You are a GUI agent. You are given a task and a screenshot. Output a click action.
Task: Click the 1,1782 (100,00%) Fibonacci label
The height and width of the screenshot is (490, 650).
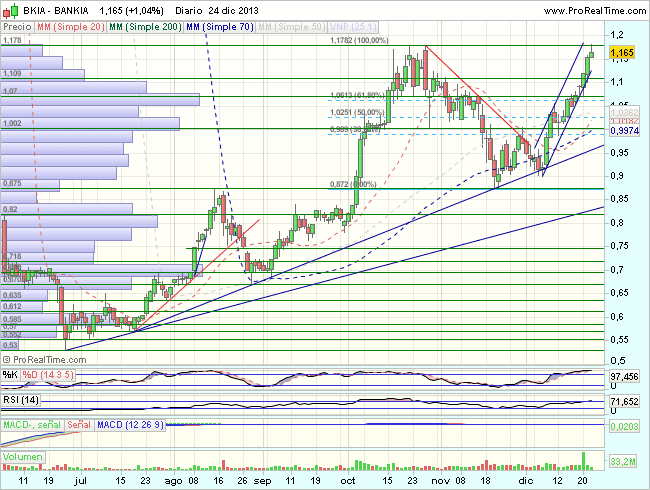coord(359,40)
